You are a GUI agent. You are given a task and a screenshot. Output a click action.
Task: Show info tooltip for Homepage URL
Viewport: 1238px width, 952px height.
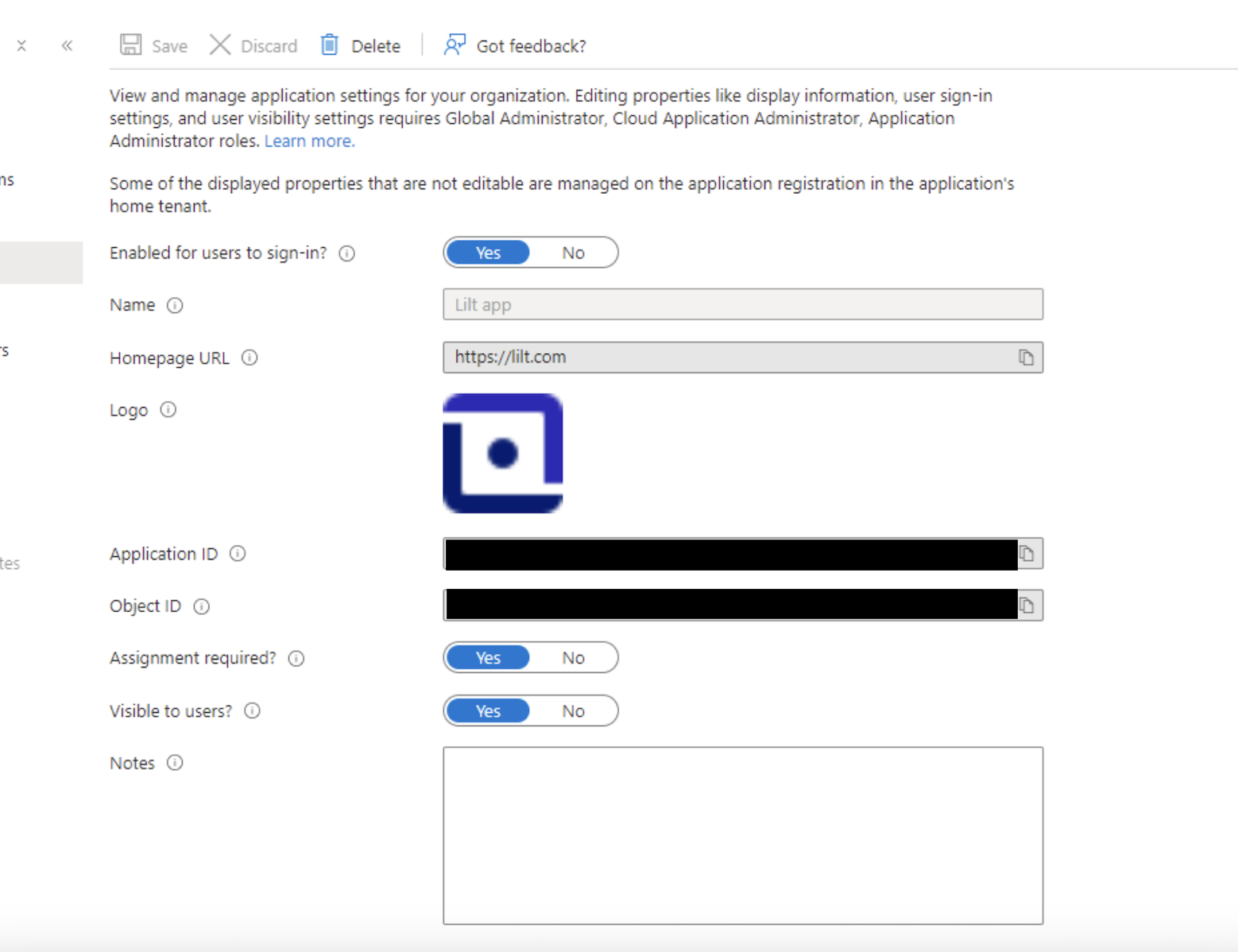pos(250,358)
